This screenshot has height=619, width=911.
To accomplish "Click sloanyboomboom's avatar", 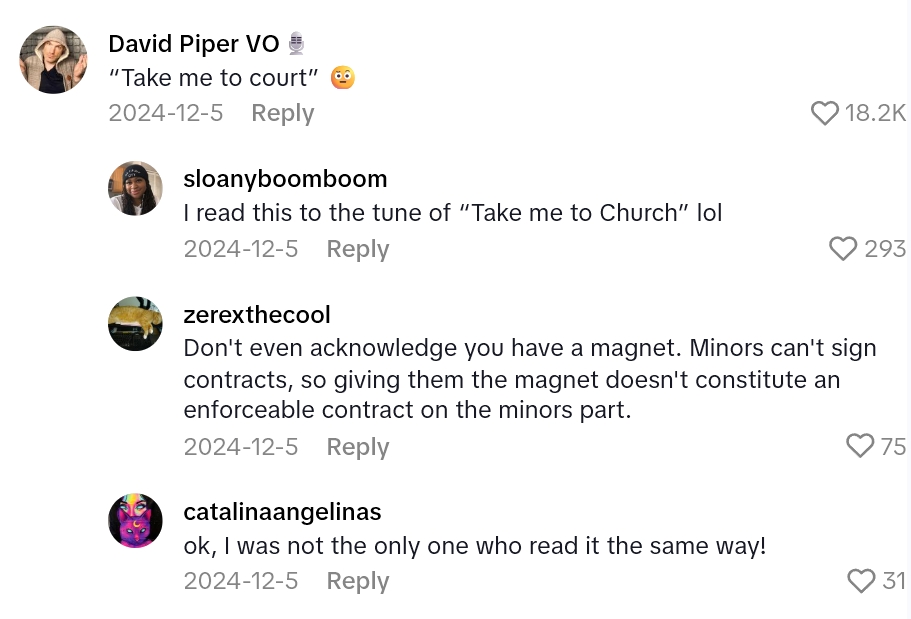I will (x=135, y=188).
